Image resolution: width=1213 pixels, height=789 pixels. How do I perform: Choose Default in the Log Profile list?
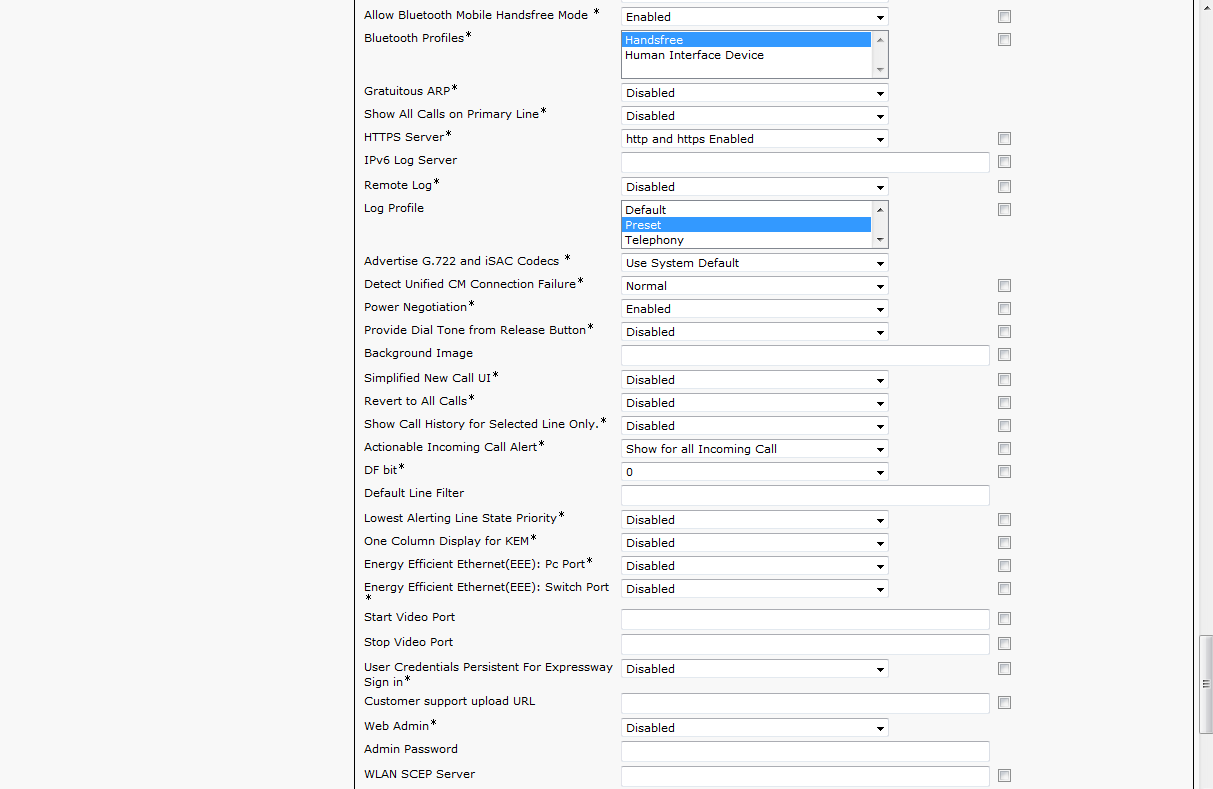(646, 210)
